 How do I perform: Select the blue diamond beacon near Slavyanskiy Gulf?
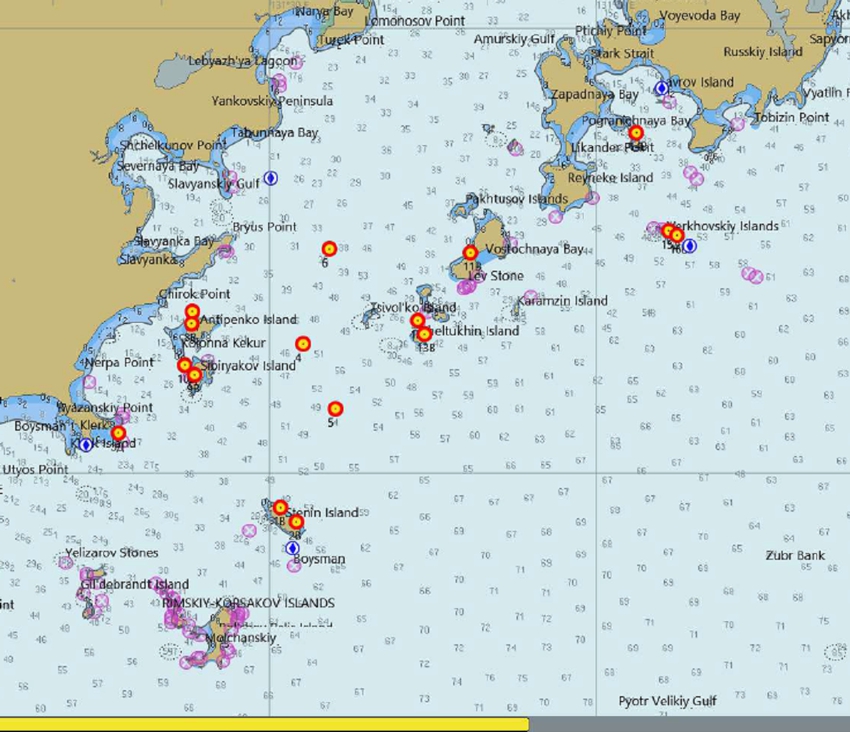(x=270, y=178)
